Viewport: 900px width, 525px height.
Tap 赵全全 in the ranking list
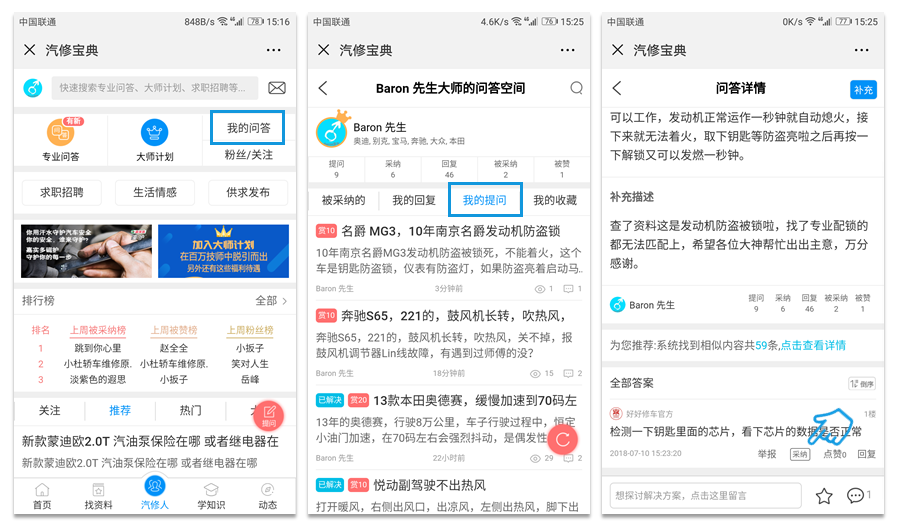click(174, 348)
